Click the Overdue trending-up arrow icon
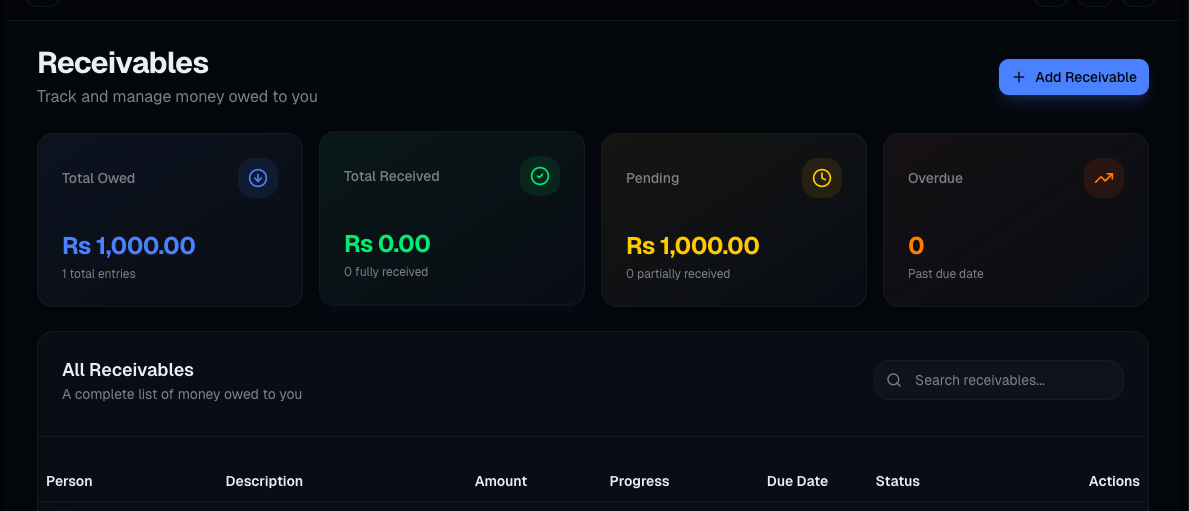This screenshot has height=511, width=1189. (x=1104, y=178)
